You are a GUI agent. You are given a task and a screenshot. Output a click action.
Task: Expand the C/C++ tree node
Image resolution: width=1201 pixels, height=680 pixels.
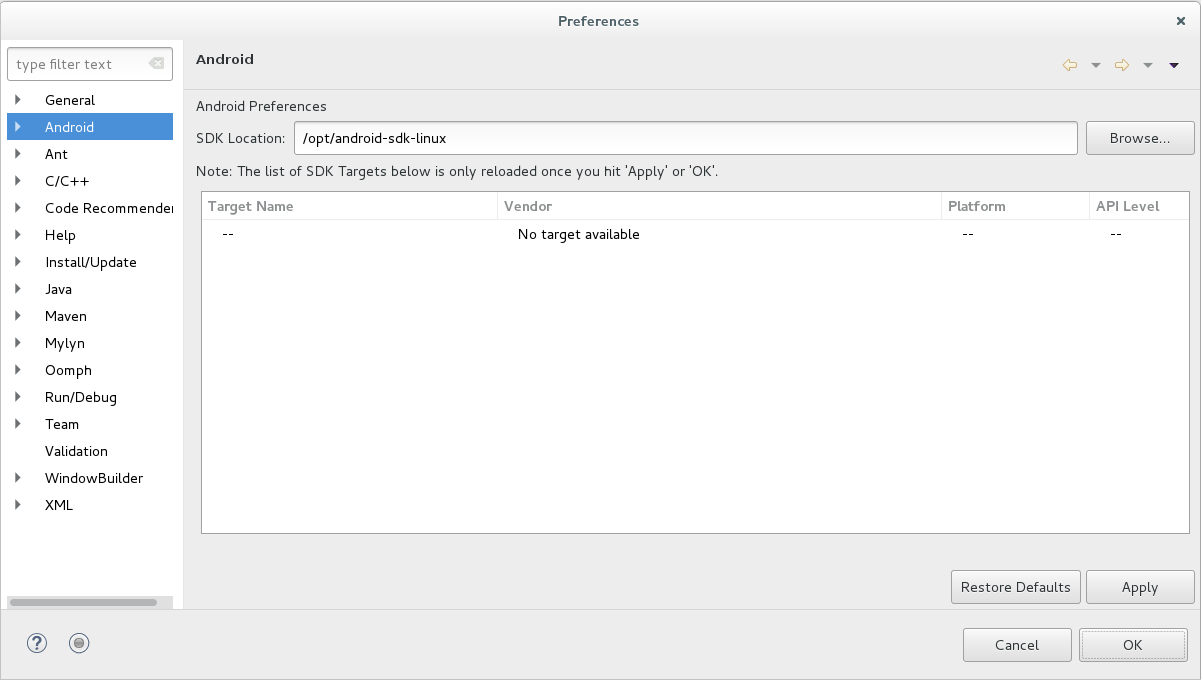pos(18,181)
